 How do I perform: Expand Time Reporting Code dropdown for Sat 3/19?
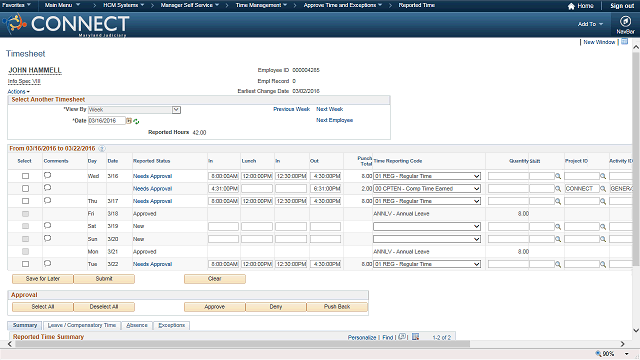(x=427, y=226)
